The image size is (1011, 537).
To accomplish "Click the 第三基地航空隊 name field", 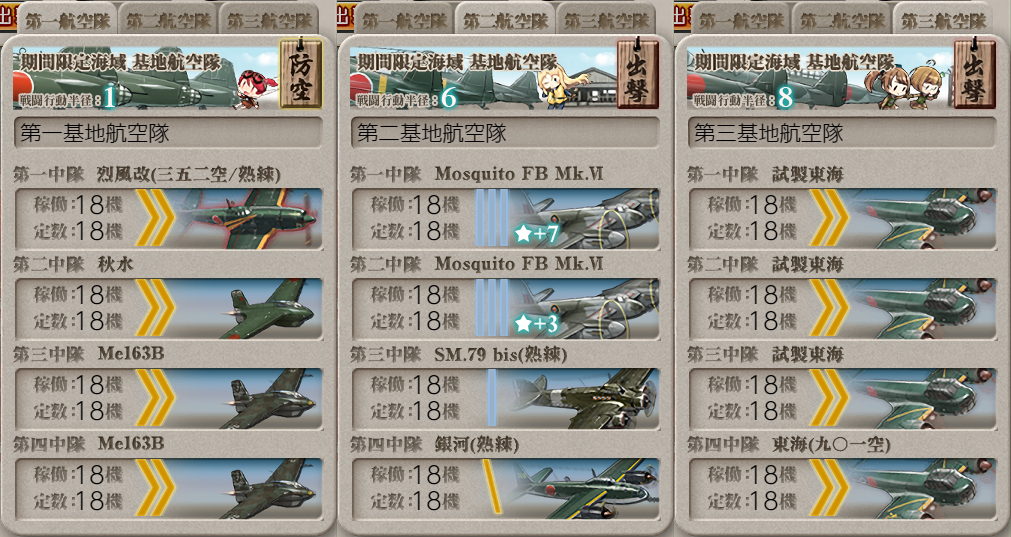I will (842, 133).
